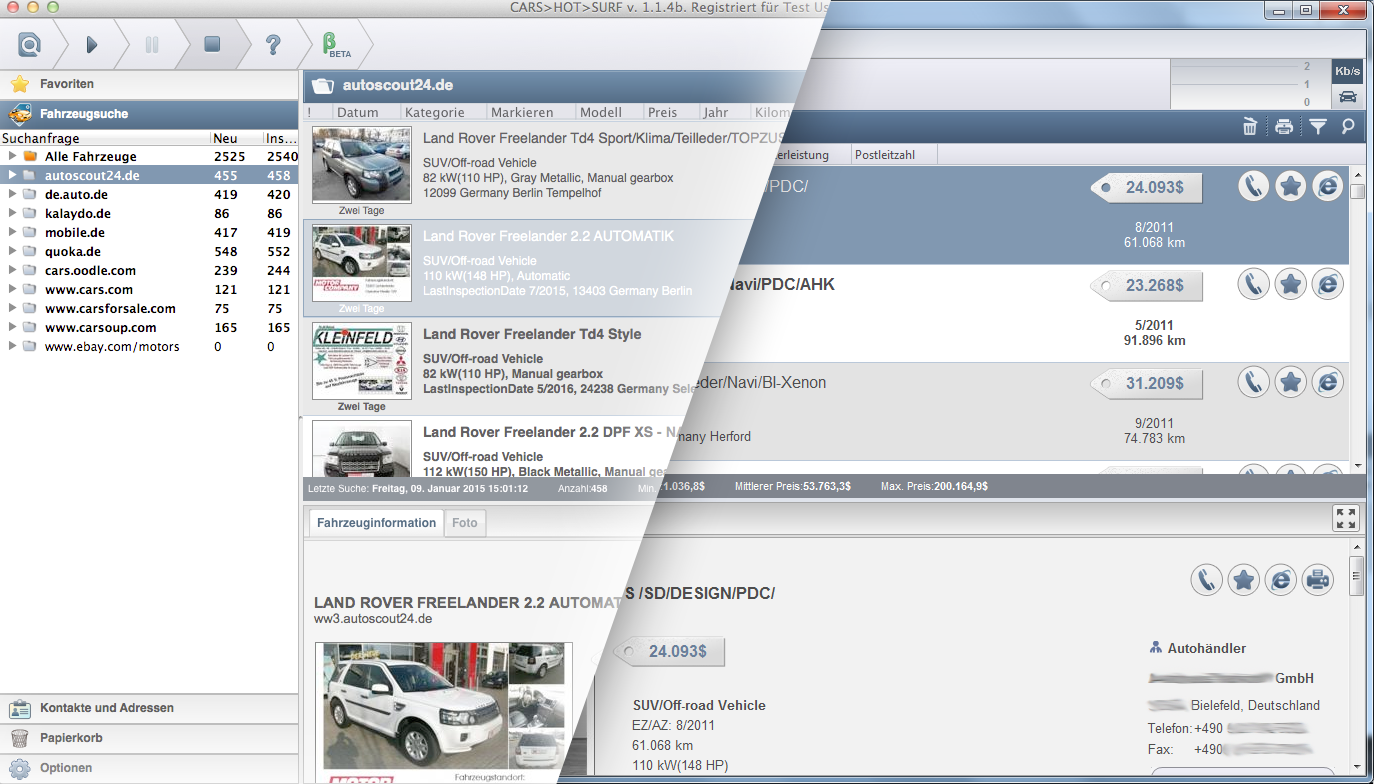1374x784 pixels.
Task: Switch to the Foto tab
Action: point(465,523)
